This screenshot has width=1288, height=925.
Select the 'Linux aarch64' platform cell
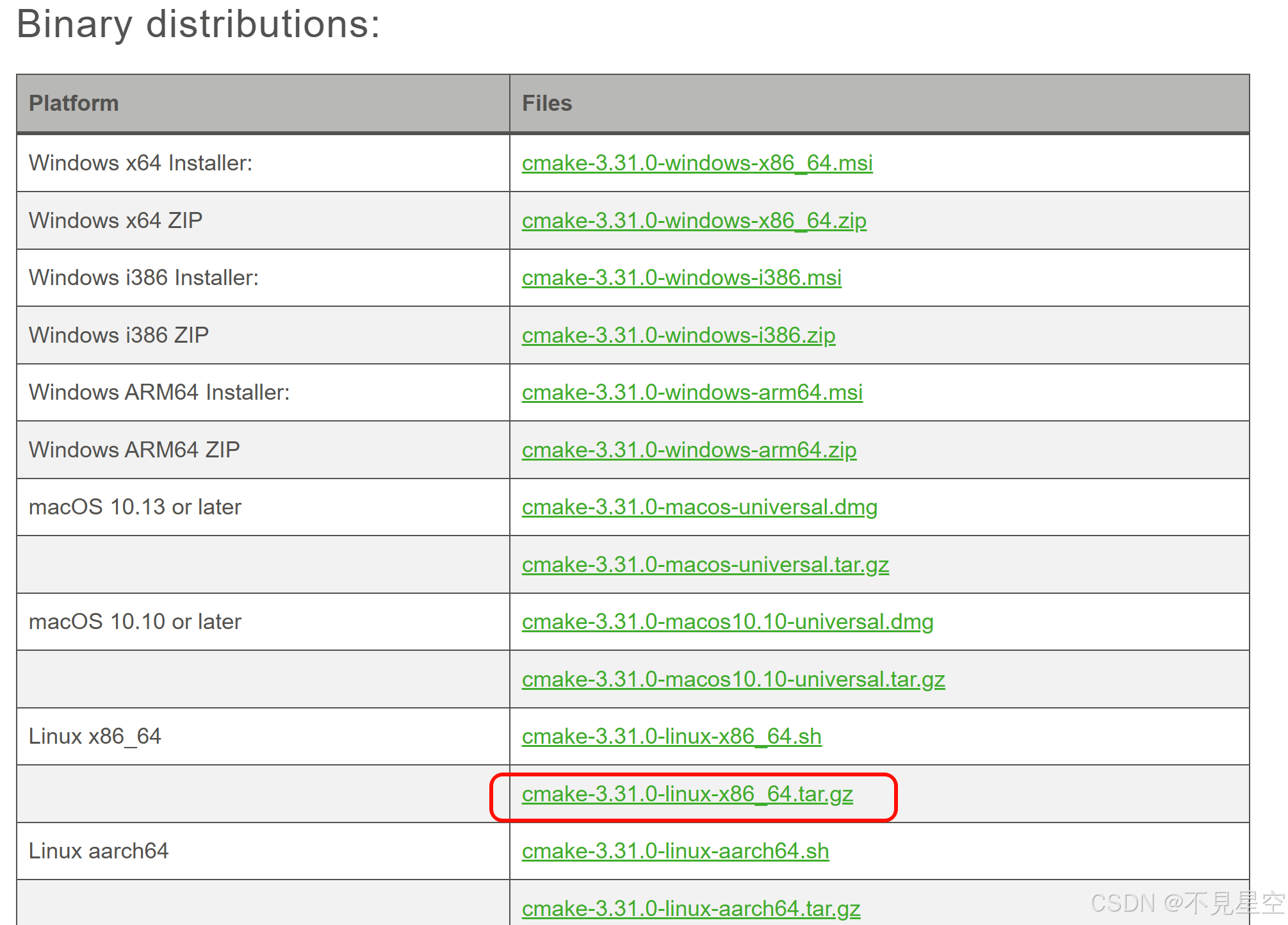263,851
